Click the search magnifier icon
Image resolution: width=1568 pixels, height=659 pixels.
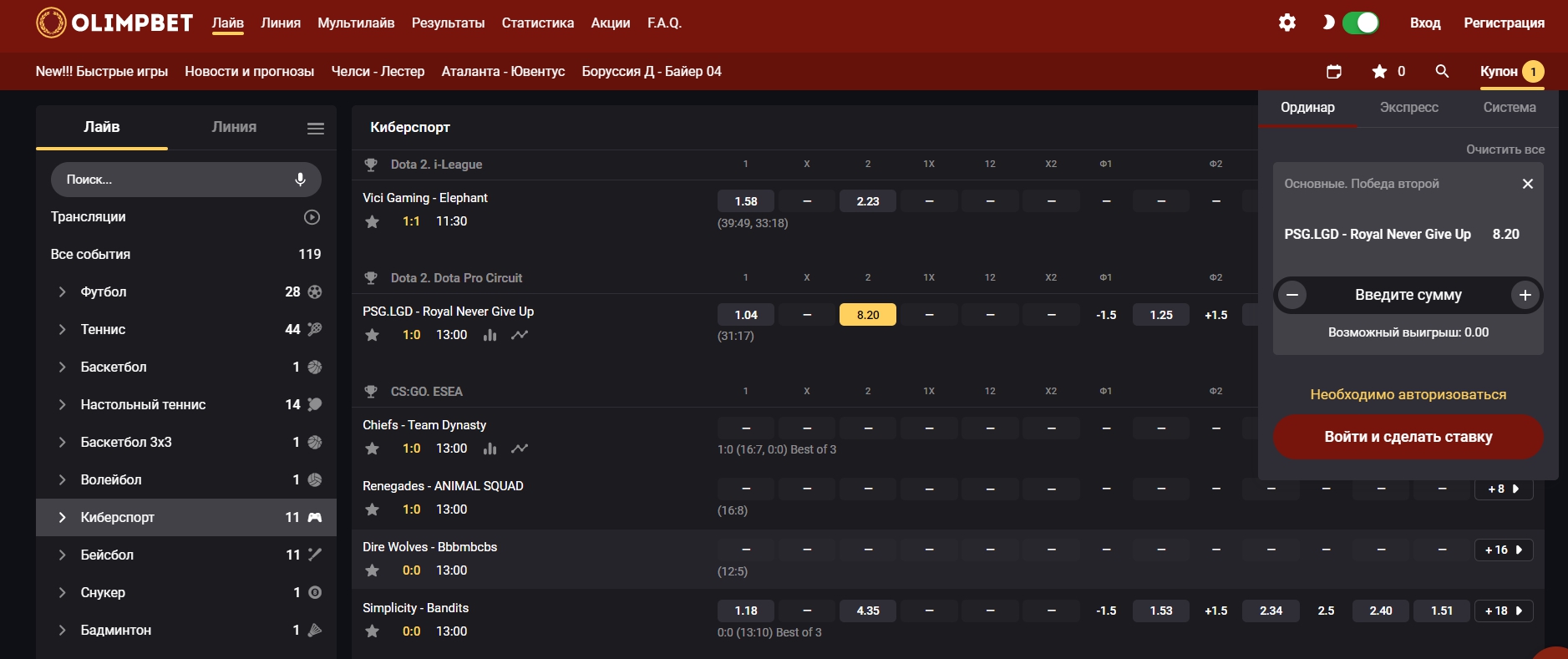[1442, 72]
